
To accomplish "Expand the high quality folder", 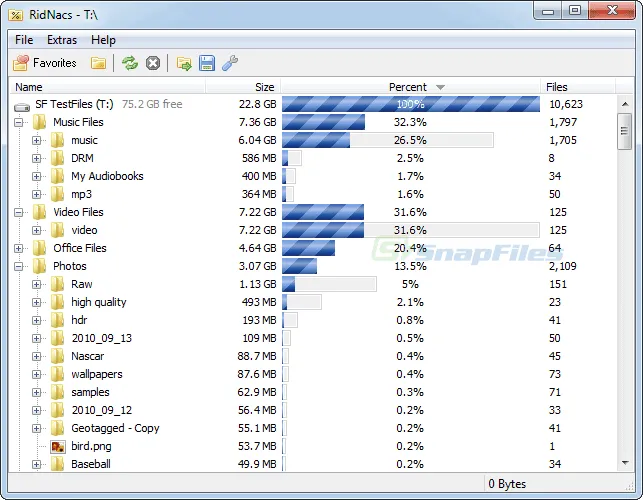I will click(36, 302).
